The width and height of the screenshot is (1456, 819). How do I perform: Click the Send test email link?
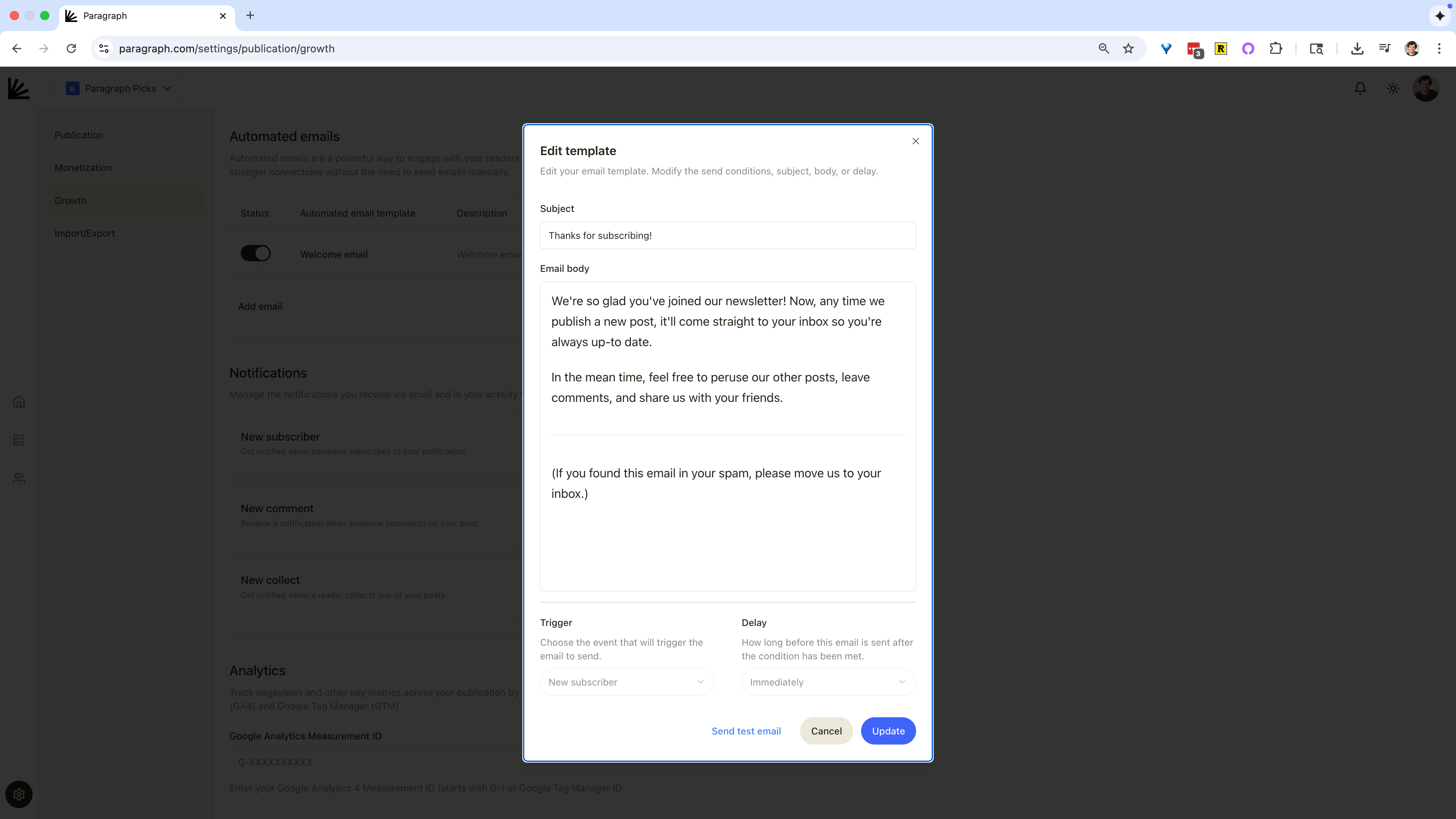tap(745, 731)
